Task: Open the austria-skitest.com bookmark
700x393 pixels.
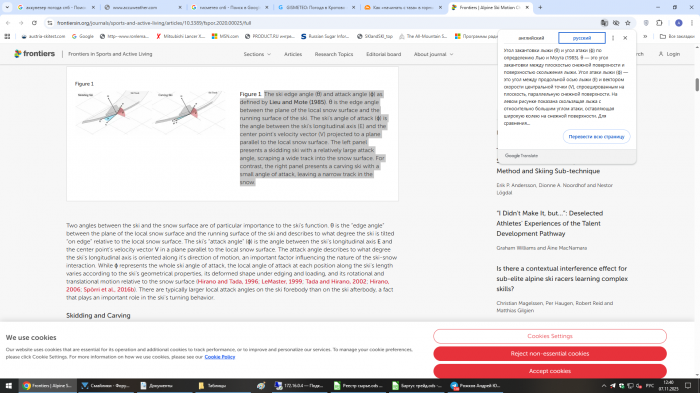Action: pyautogui.click(x=43, y=36)
